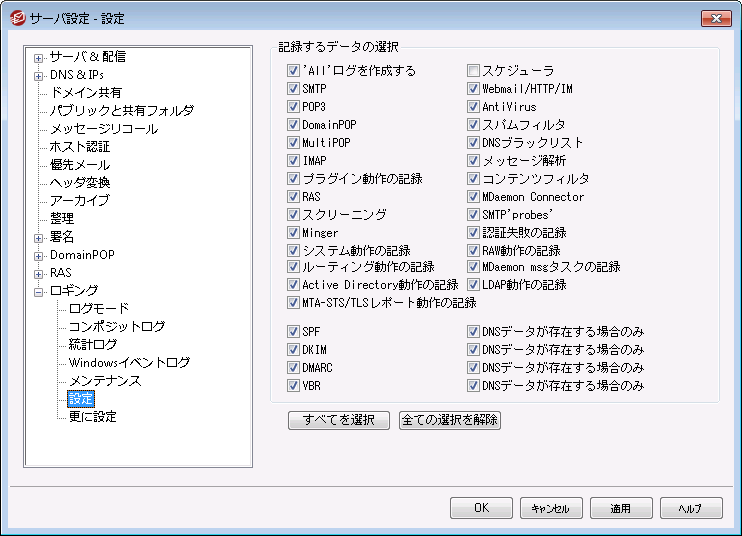The image size is (742, 536).
Task: Select ヘッダ変換 in the tree
Action: point(80,183)
